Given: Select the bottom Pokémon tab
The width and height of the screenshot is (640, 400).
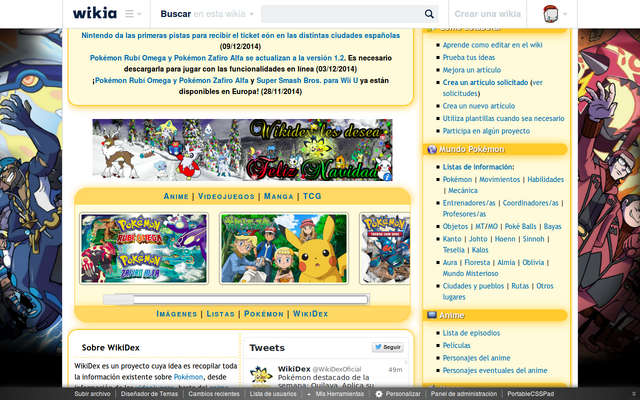Looking at the screenshot, I should (264, 314).
